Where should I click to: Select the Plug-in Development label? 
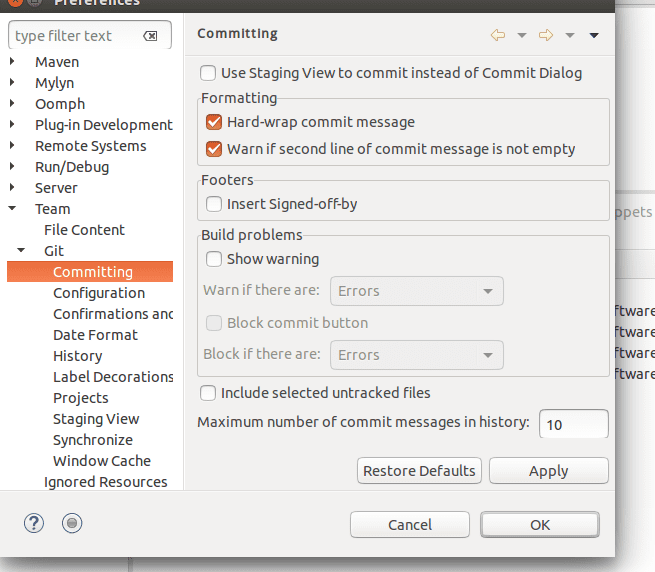tap(104, 125)
